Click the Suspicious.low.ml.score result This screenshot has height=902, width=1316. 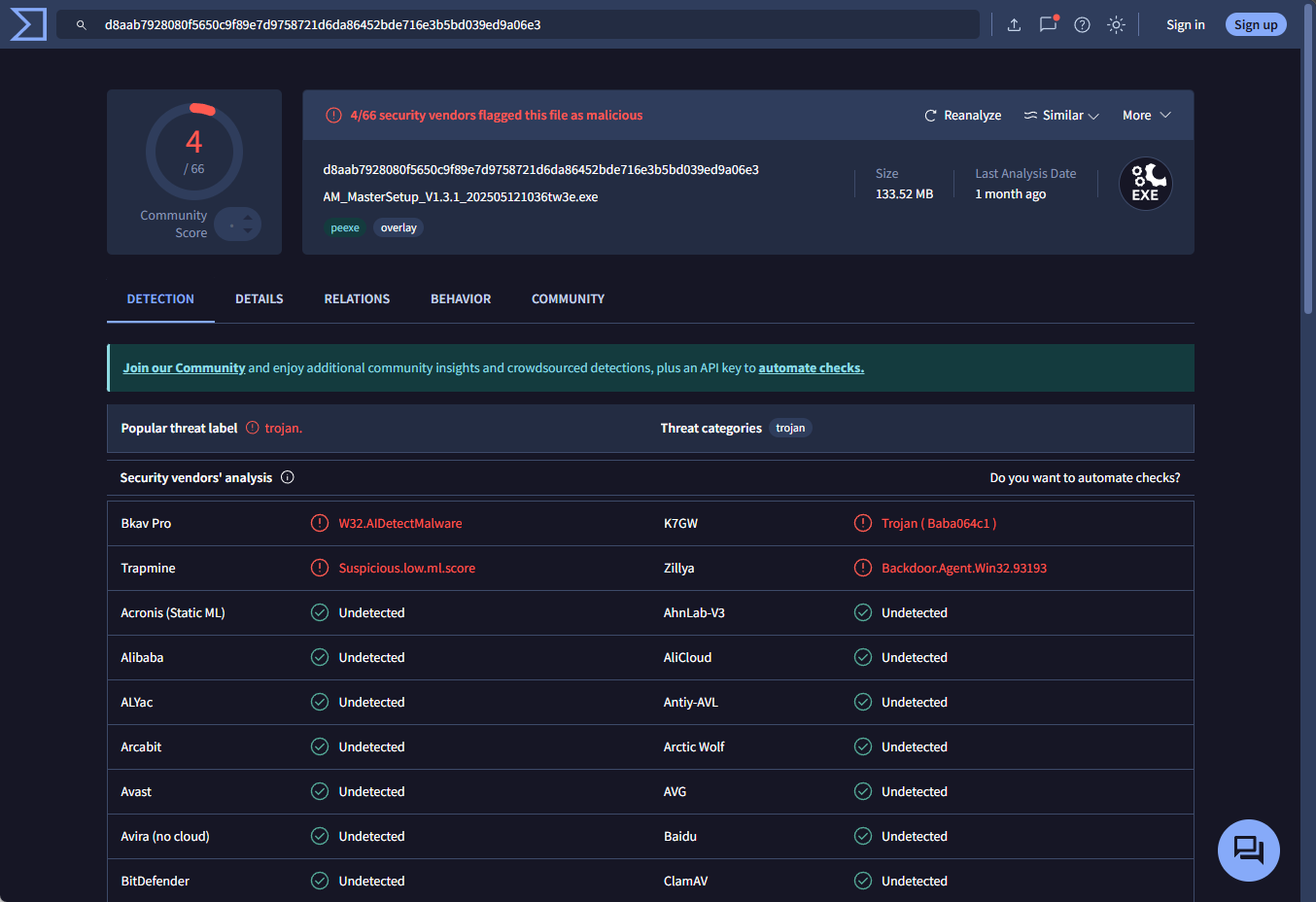(406, 569)
